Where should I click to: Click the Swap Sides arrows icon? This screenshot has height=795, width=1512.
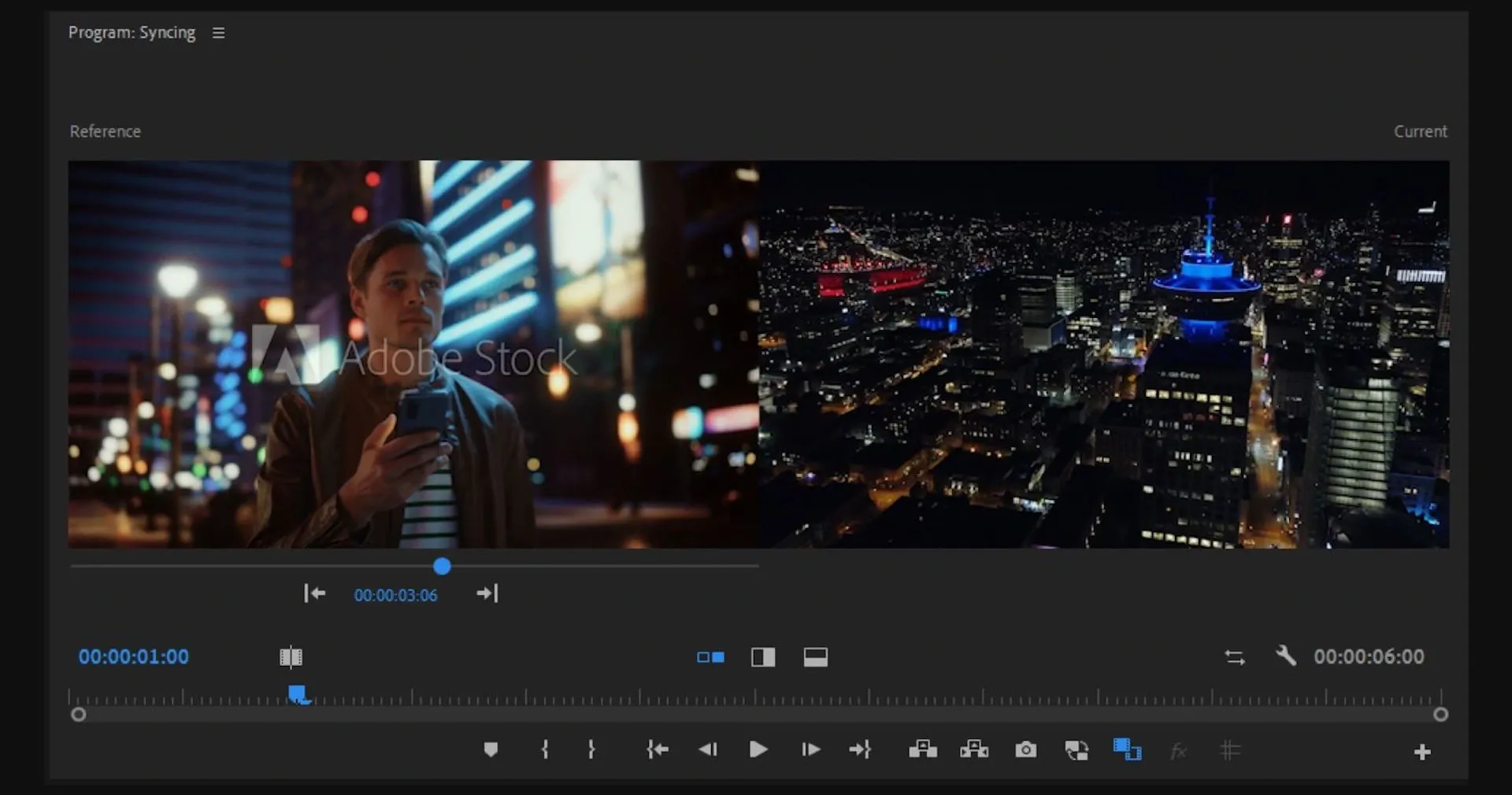[x=1235, y=656]
